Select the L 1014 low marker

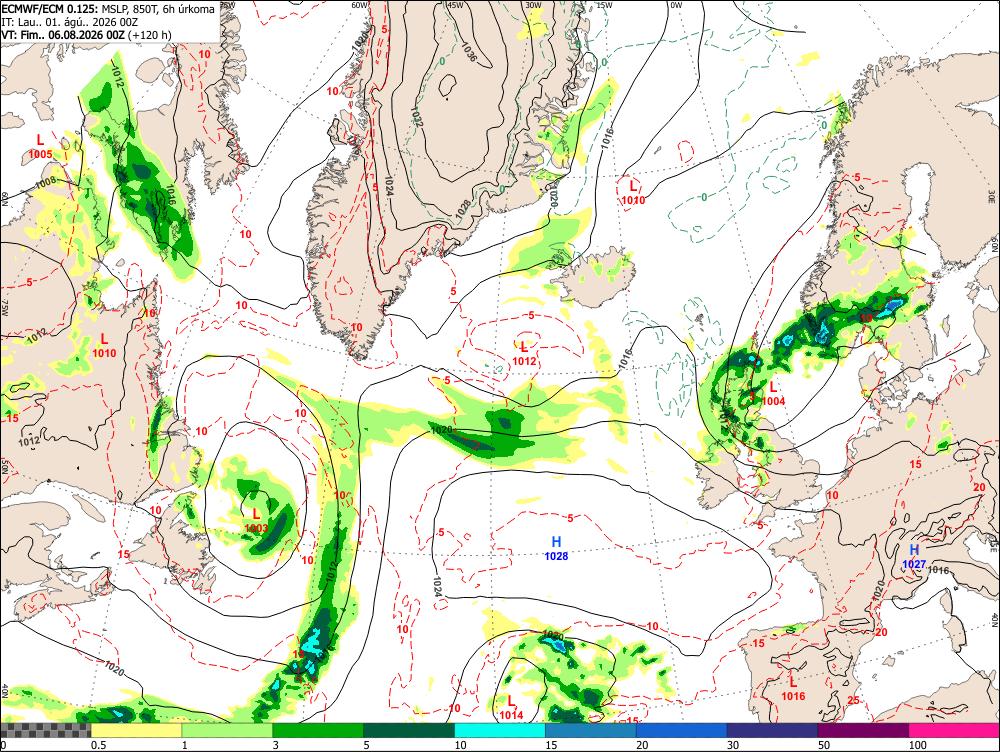(511, 708)
